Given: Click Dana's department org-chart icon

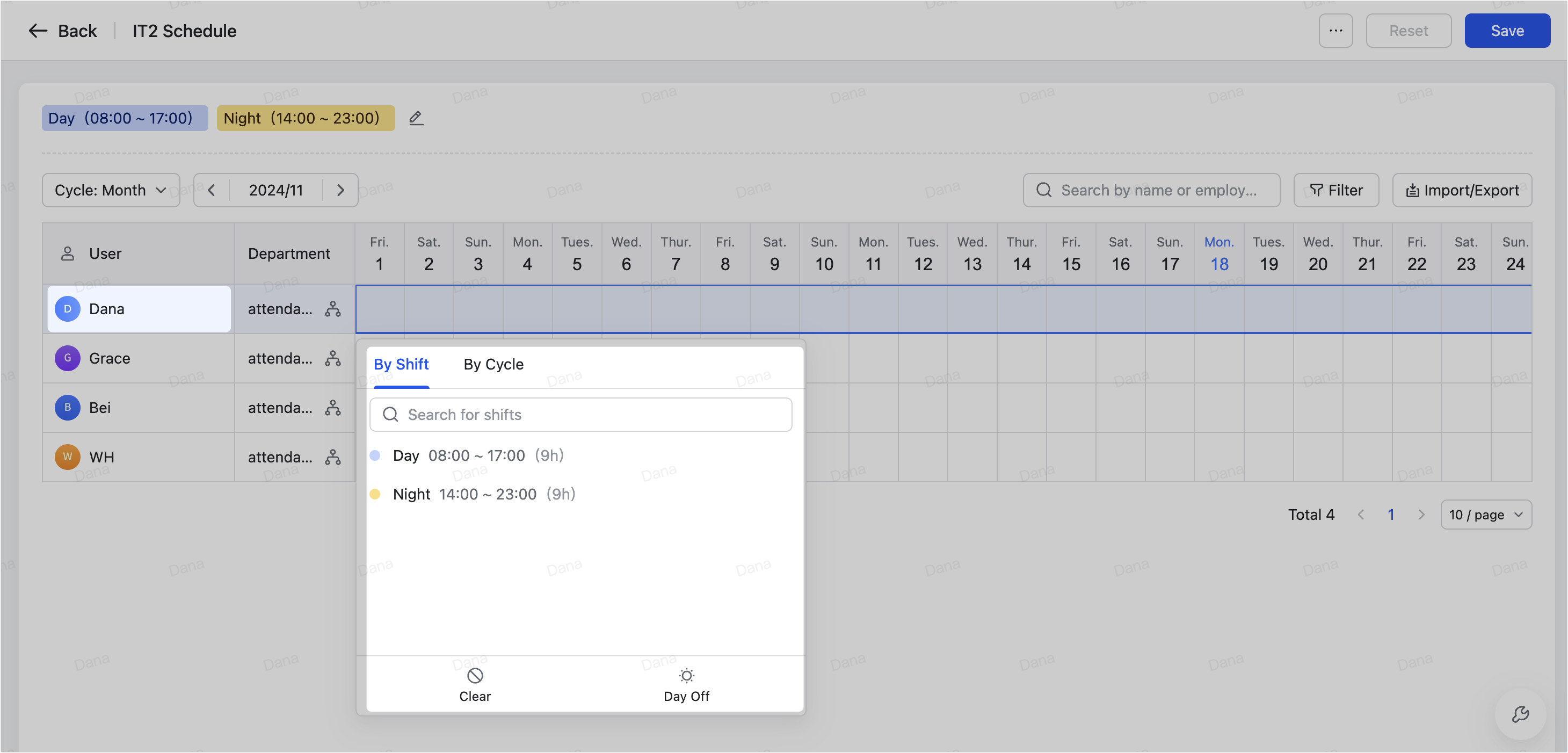Looking at the screenshot, I should pos(332,309).
